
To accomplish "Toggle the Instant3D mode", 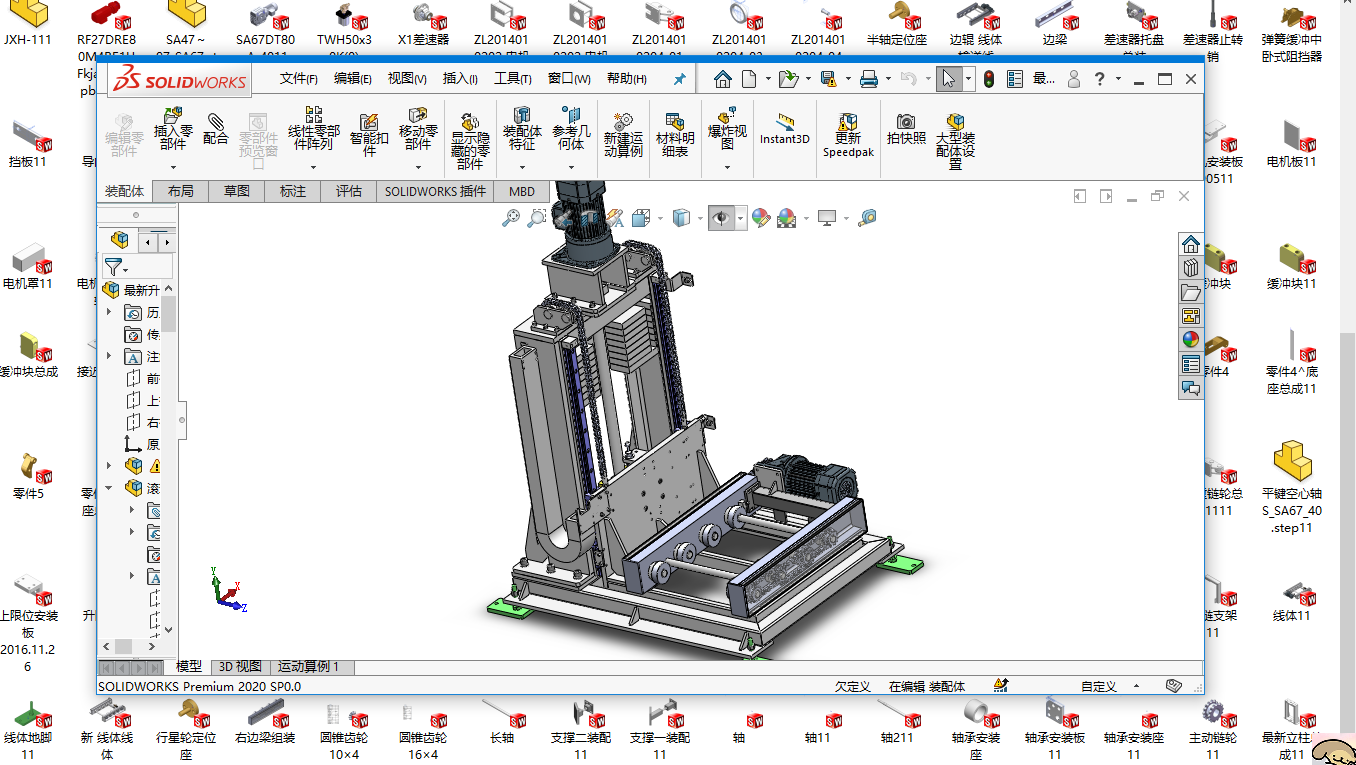I will click(784, 128).
